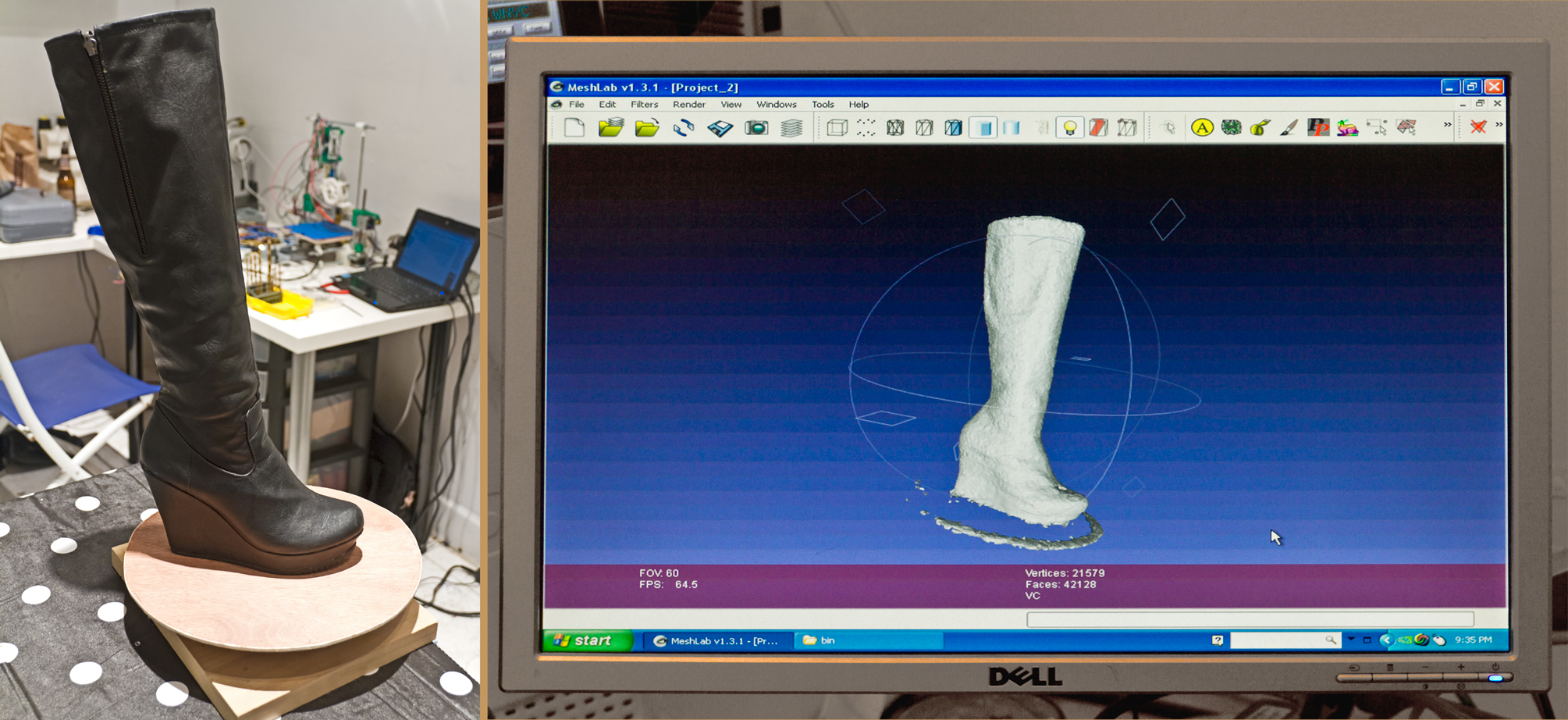Image resolution: width=1568 pixels, height=720 pixels.
Task: Click the green apple paint tool icon
Action: click(x=1260, y=127)
